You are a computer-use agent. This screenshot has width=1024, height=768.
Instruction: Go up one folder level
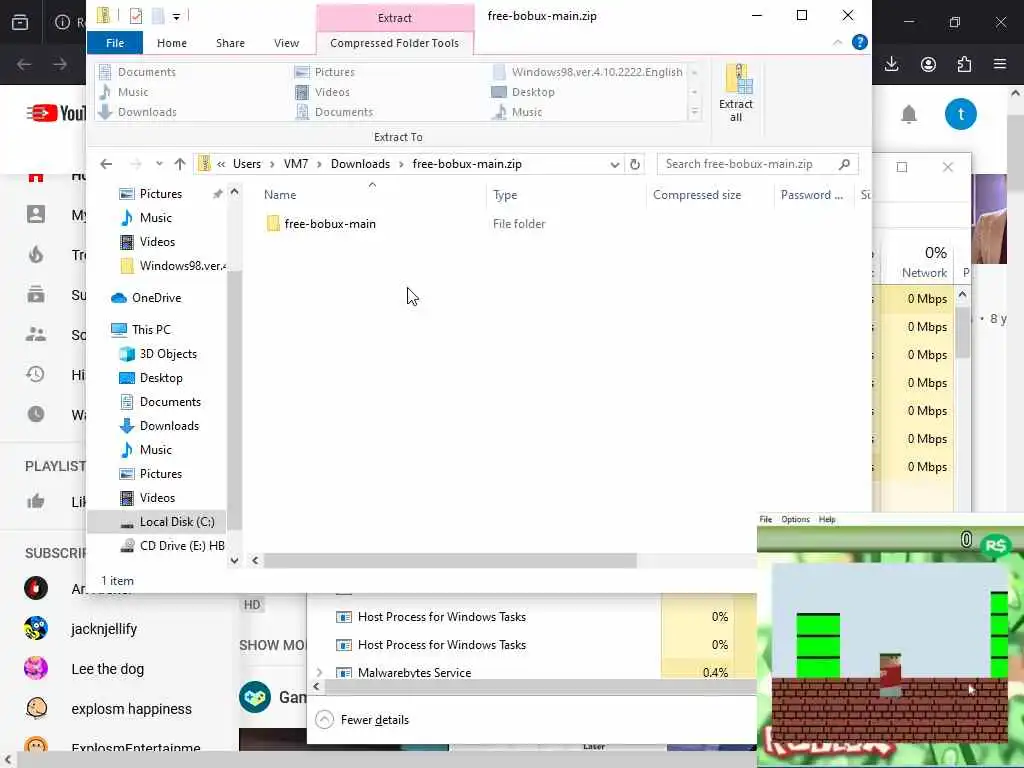click(180, 164)
